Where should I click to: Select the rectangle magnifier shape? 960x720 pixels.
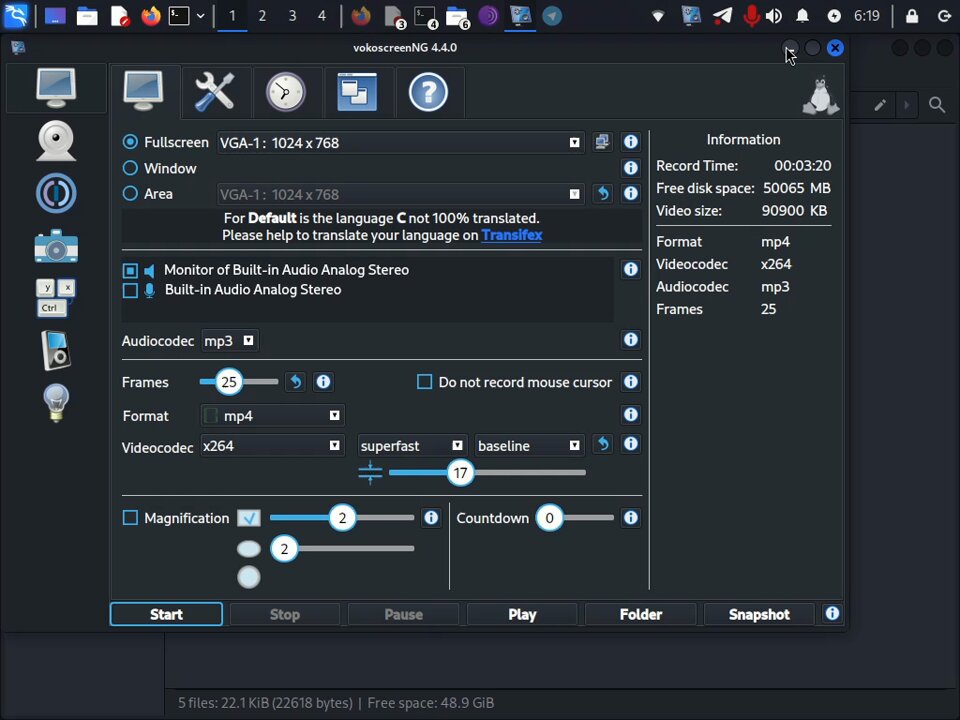[249, 518]
